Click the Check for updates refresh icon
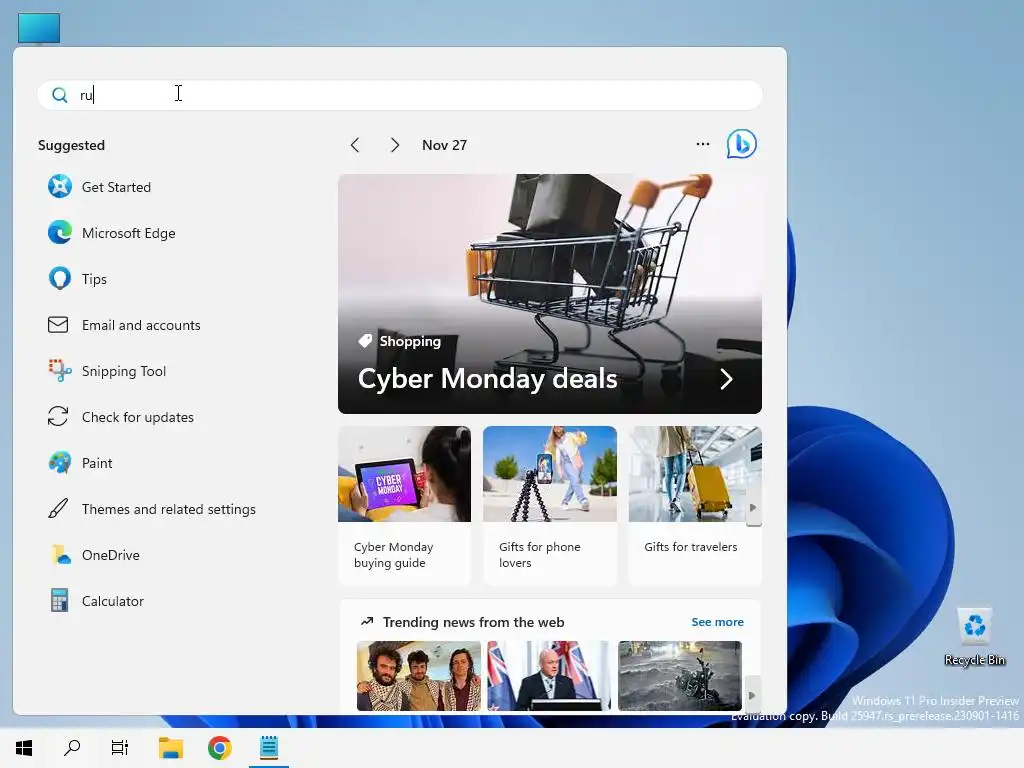This screenshot has height=768, width=1024. pyautogui.click(x=58, y=416)
